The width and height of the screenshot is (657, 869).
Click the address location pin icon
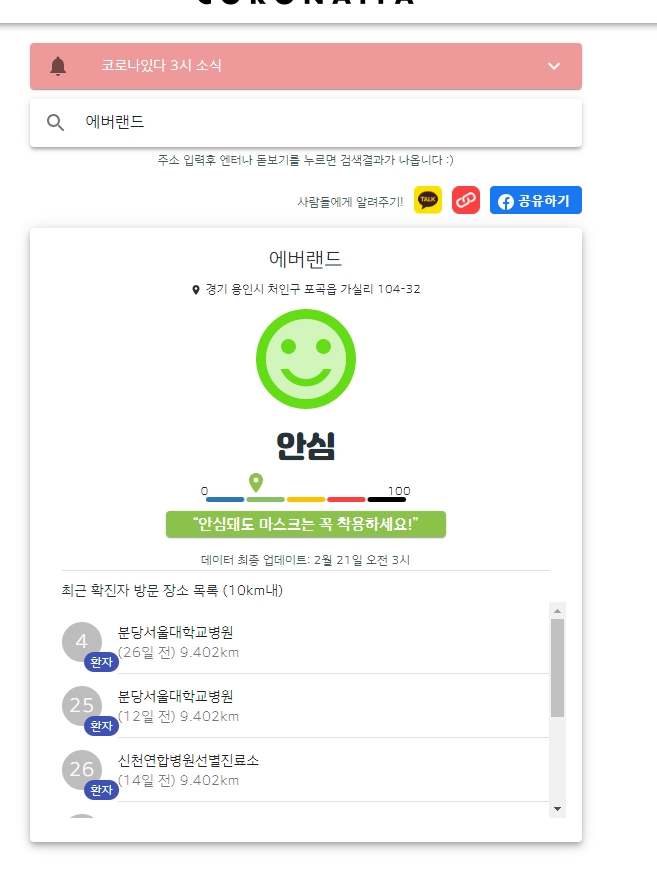(196, 290)
